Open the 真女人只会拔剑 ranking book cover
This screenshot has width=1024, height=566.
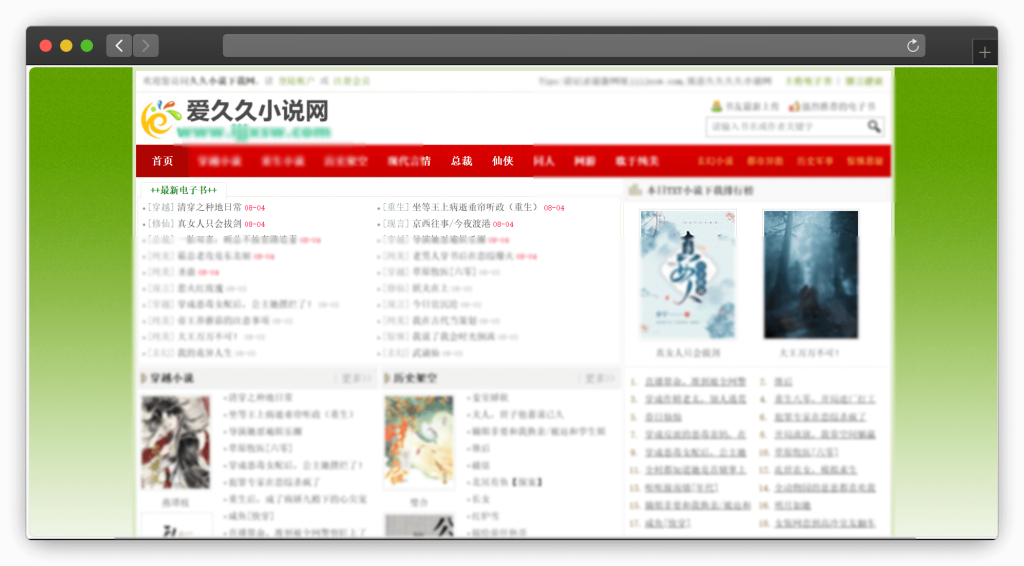[688, 275]
